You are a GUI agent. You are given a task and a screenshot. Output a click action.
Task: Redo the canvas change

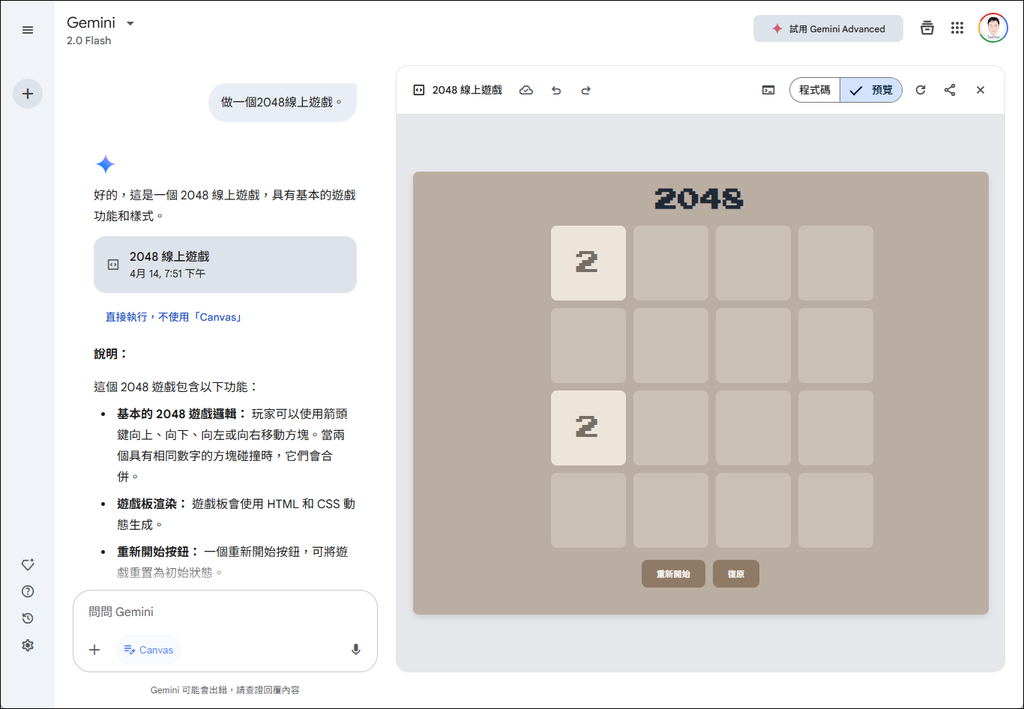coord(586,90)
